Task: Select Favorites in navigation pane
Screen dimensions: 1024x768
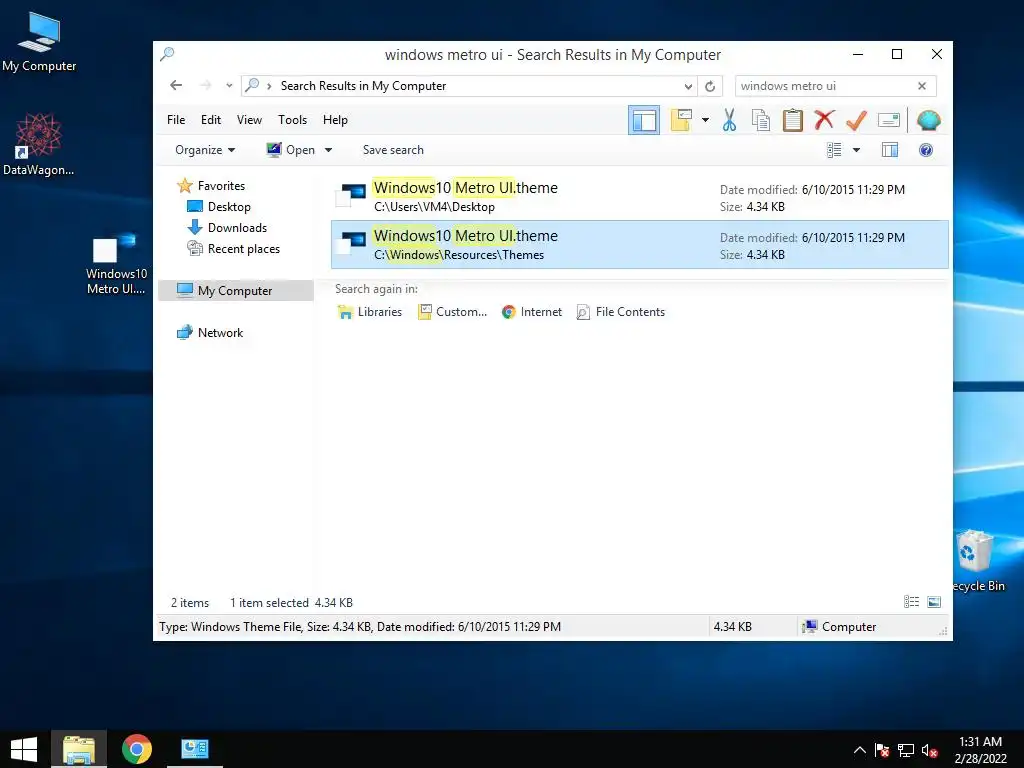Action: pyautogui.click(x=221, y=186)
